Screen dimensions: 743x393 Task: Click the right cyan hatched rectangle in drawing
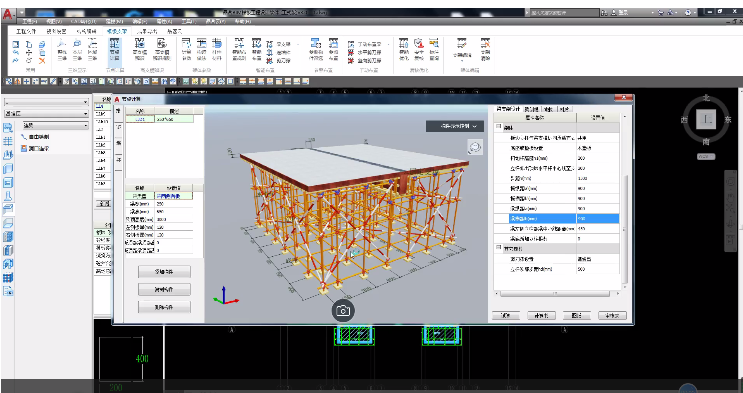point(442,335)
